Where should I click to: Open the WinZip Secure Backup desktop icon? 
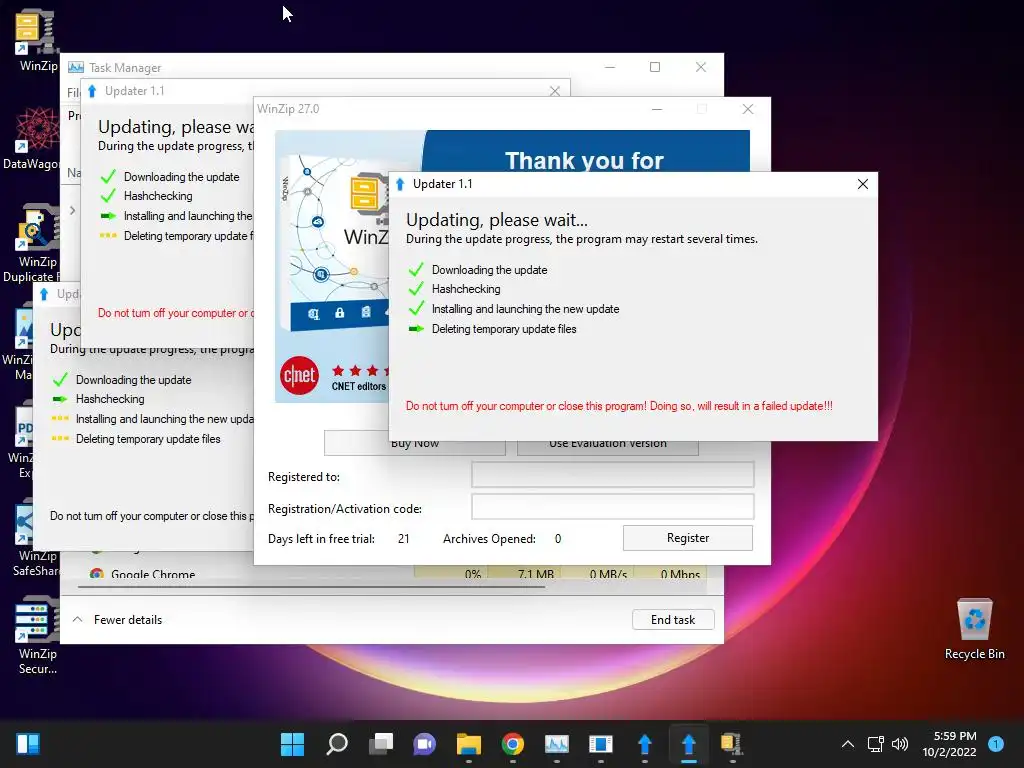(x=37, y=635)
